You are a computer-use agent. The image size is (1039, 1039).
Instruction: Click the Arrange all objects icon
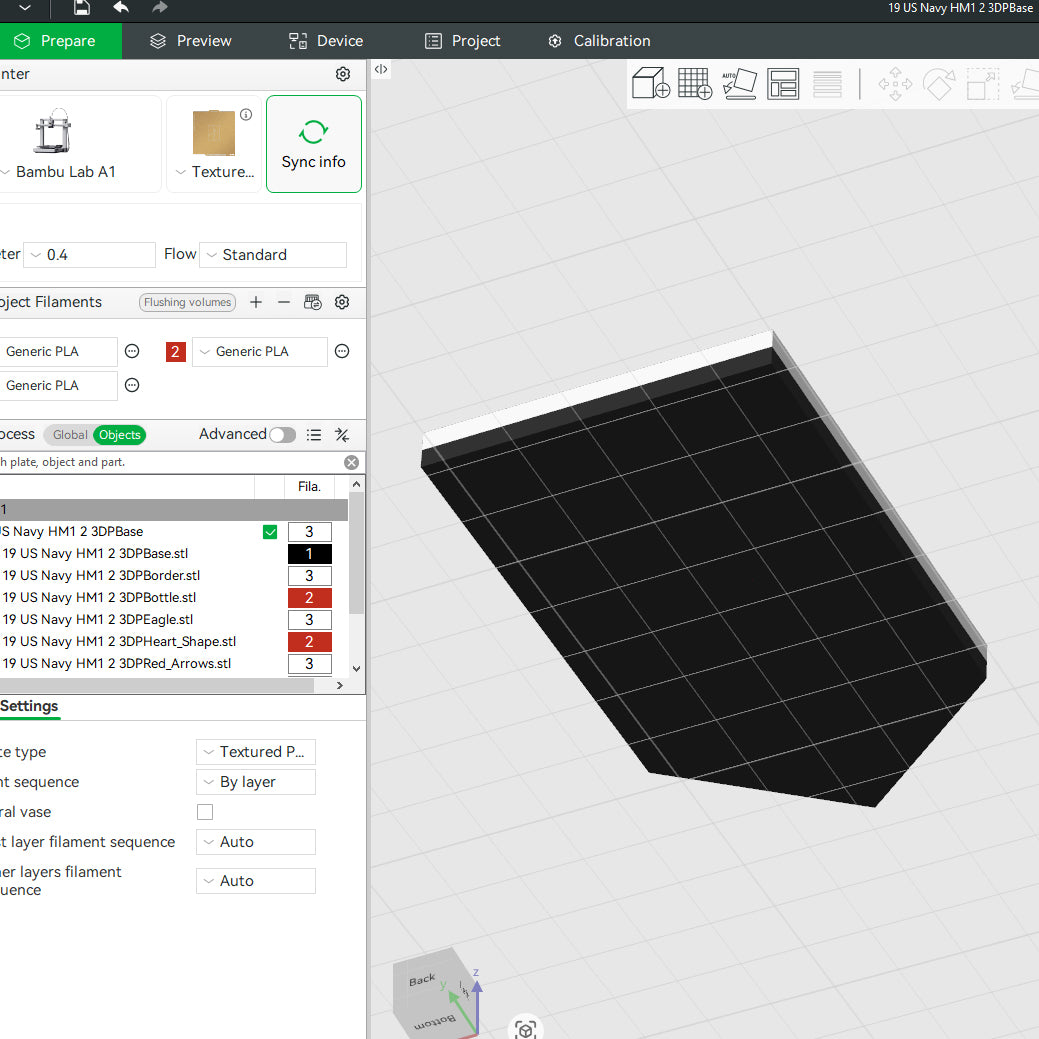[783, 84]
